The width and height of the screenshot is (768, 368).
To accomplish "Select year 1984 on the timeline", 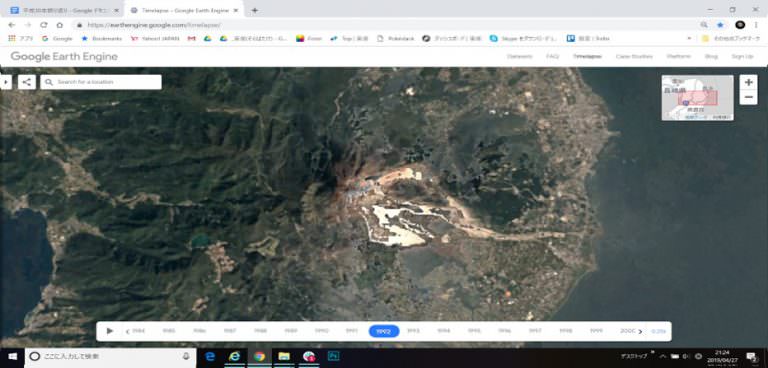I will [139, 331].
